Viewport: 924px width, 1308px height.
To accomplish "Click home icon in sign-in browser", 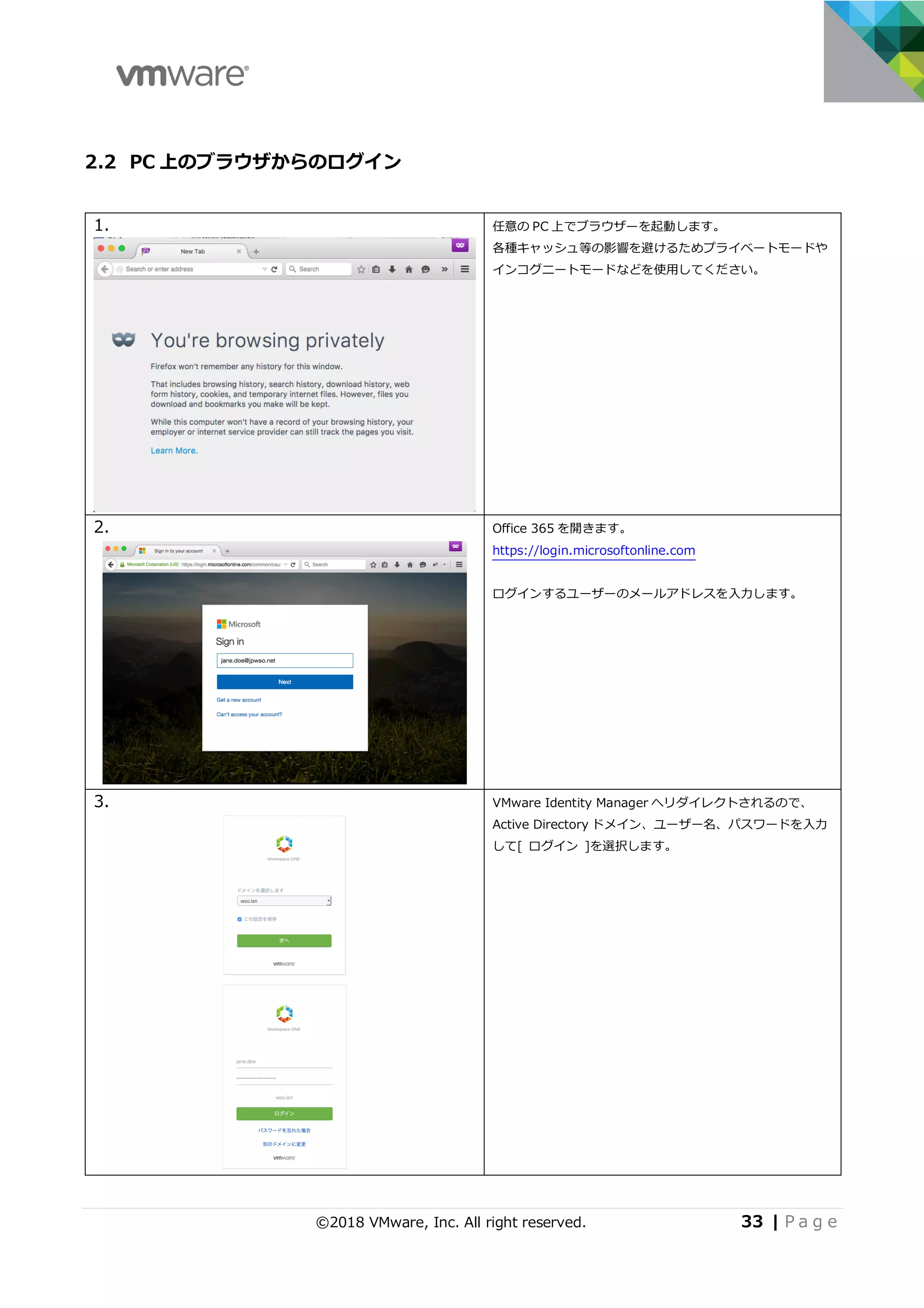I will (410, 565).
